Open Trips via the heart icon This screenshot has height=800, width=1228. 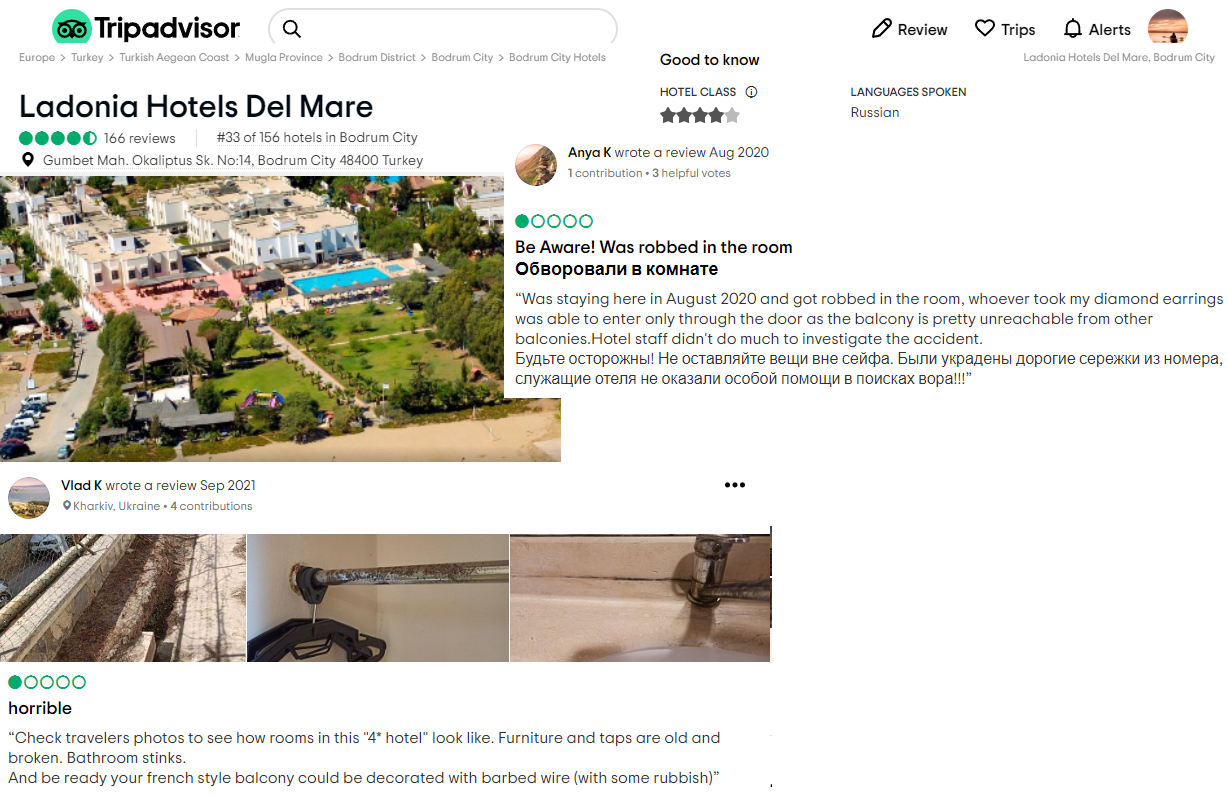tap(985, 28)
